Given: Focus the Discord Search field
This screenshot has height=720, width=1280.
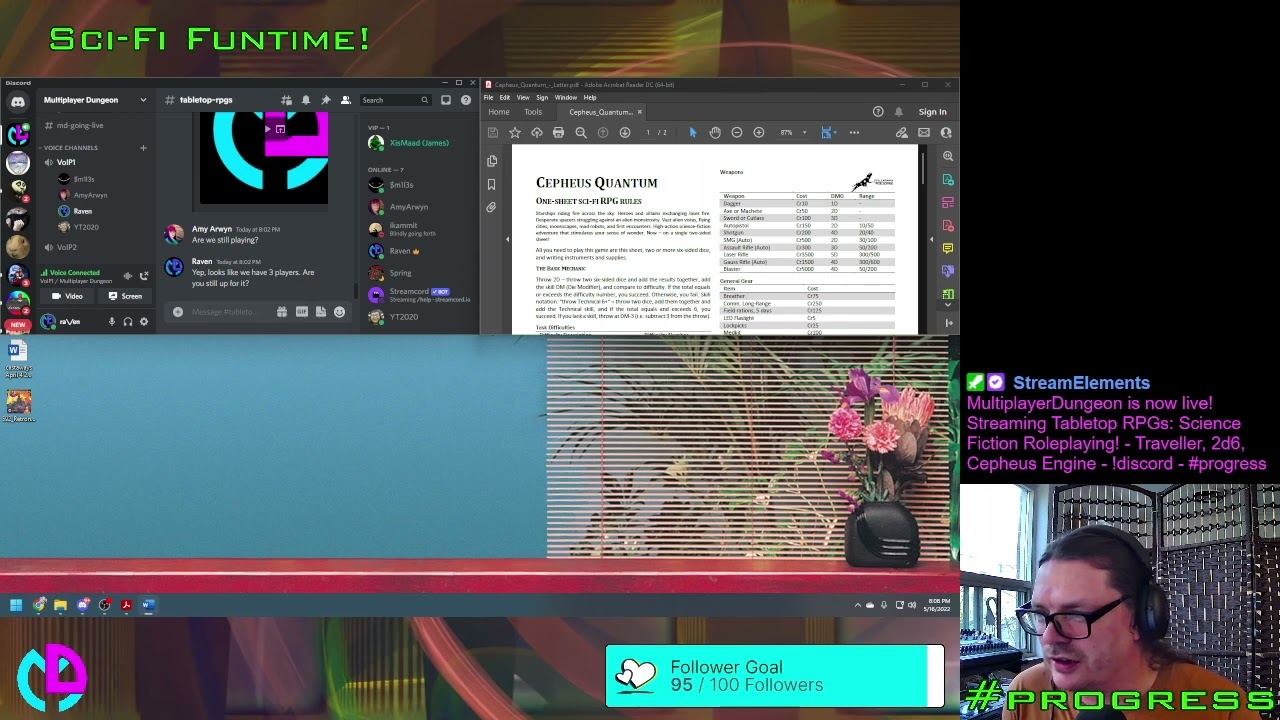Looking at the screenshot, I should click(395, 100).
